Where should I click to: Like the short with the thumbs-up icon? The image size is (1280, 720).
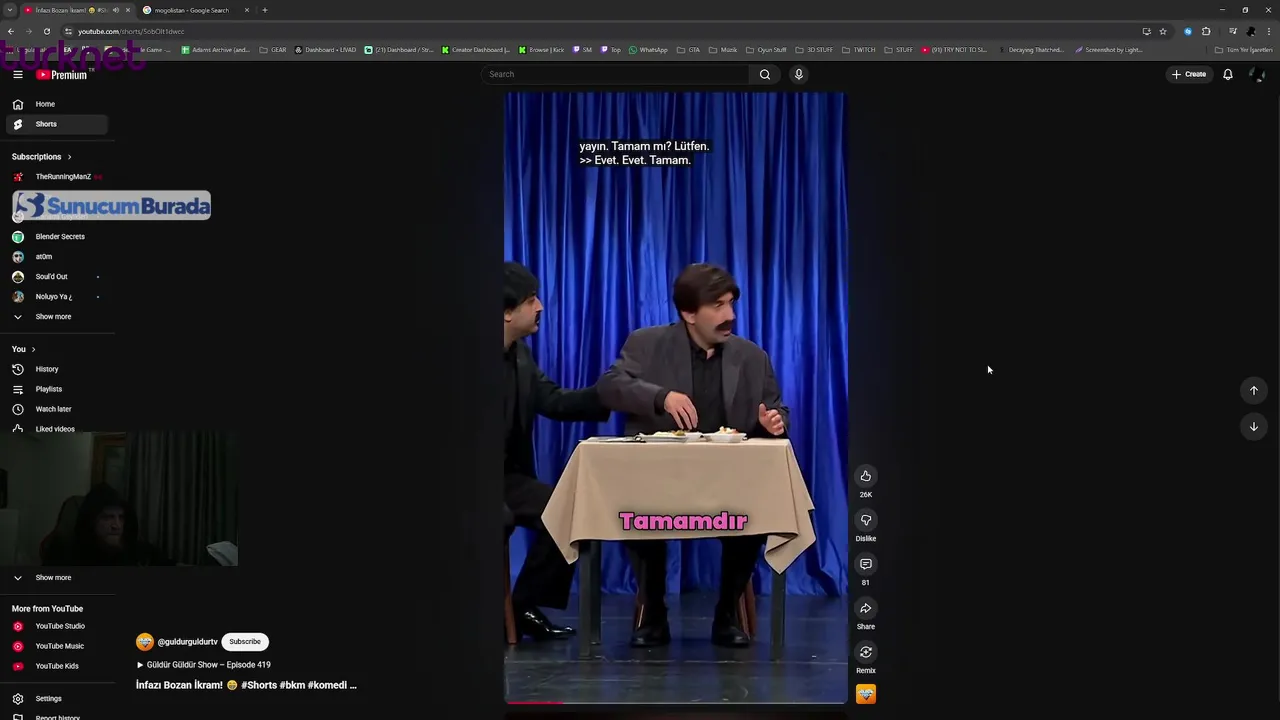click(x=866, y=476)
